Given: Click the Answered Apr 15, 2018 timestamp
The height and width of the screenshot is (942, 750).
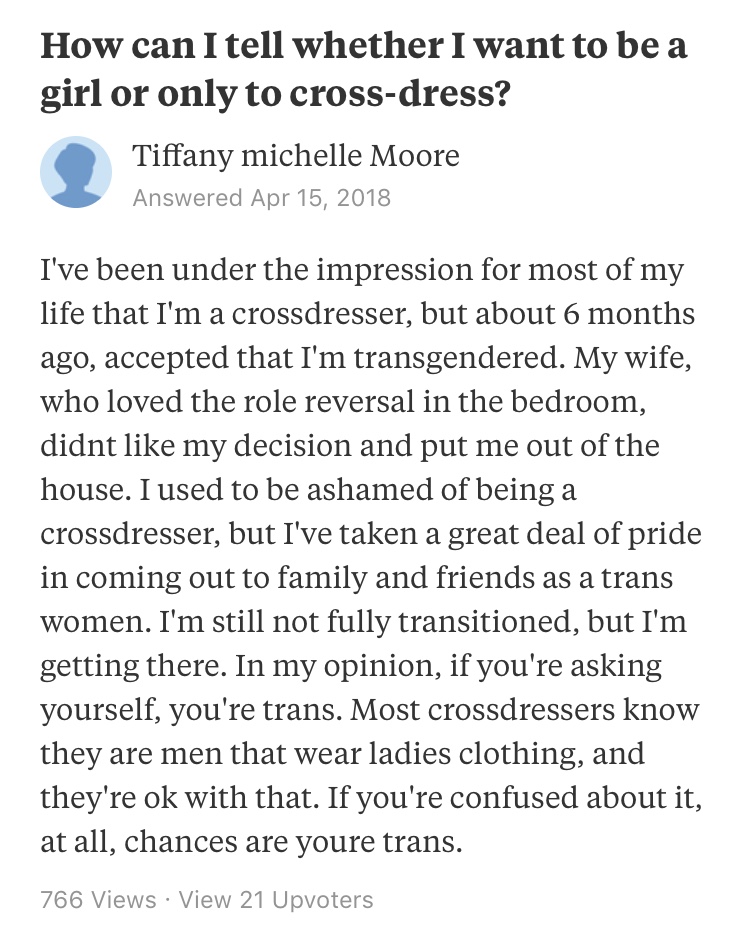Looking at the screenshot, I should tap(261, 198).
